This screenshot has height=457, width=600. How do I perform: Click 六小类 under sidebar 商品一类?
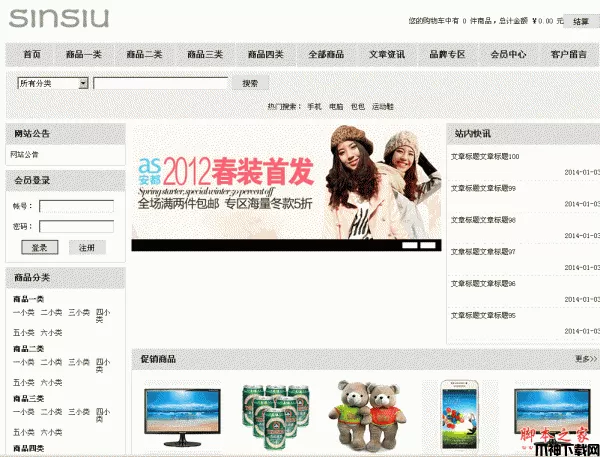(51, 333)
